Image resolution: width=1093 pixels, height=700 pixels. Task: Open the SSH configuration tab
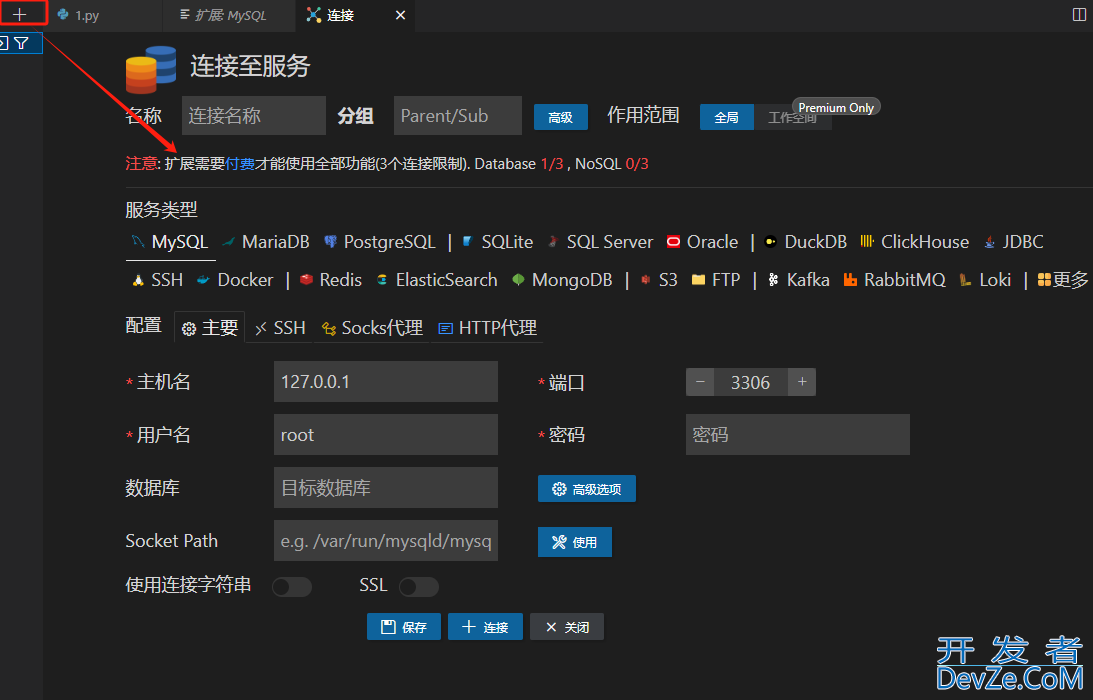tap(280, 328)
